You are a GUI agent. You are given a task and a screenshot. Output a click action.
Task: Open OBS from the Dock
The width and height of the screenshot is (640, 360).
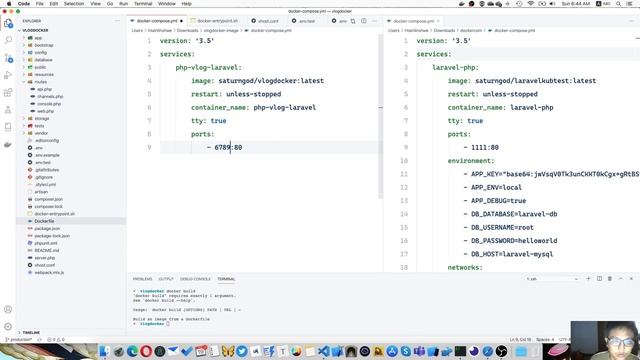(502, 351)
